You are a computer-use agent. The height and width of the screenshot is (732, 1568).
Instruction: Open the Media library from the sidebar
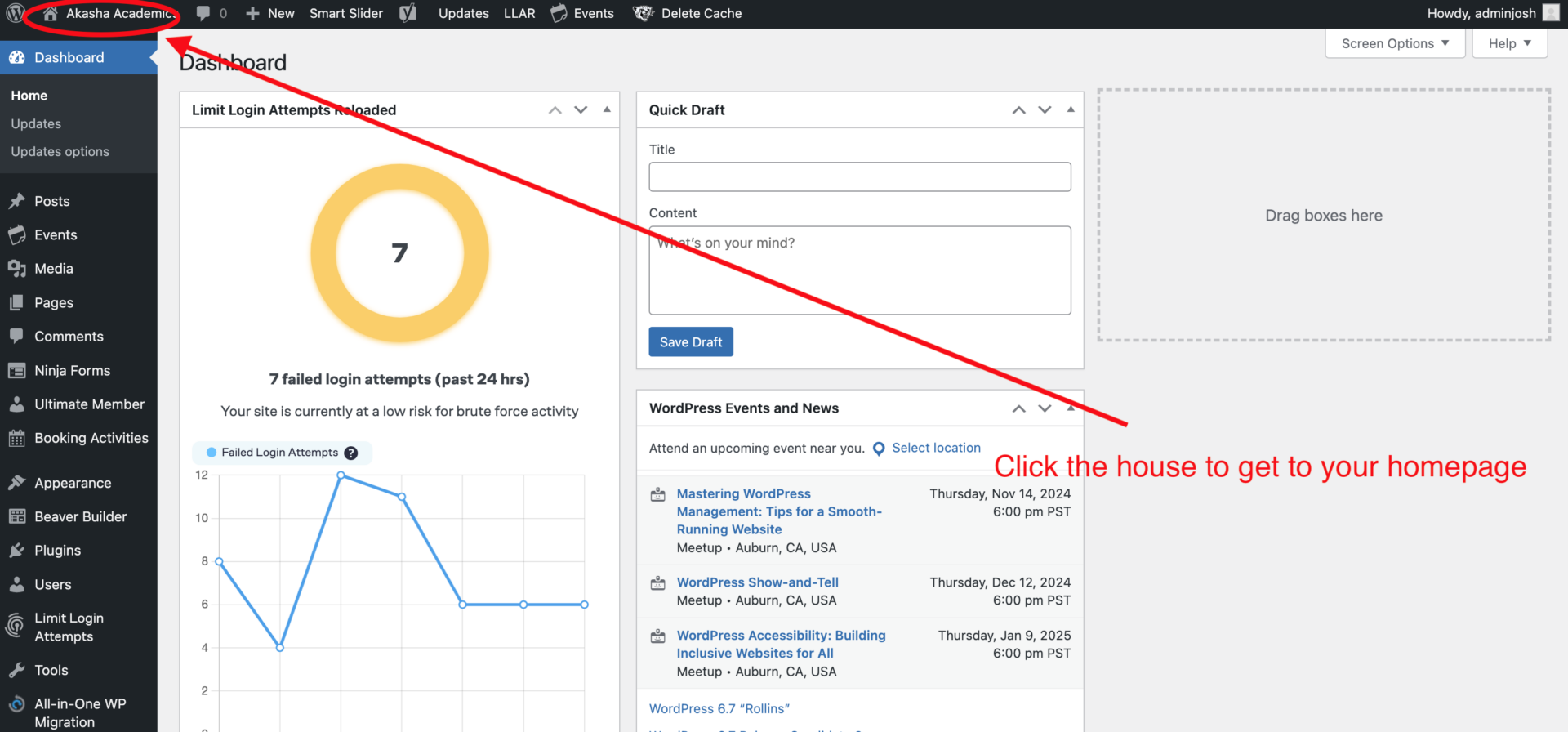click(x=53, y=269)
